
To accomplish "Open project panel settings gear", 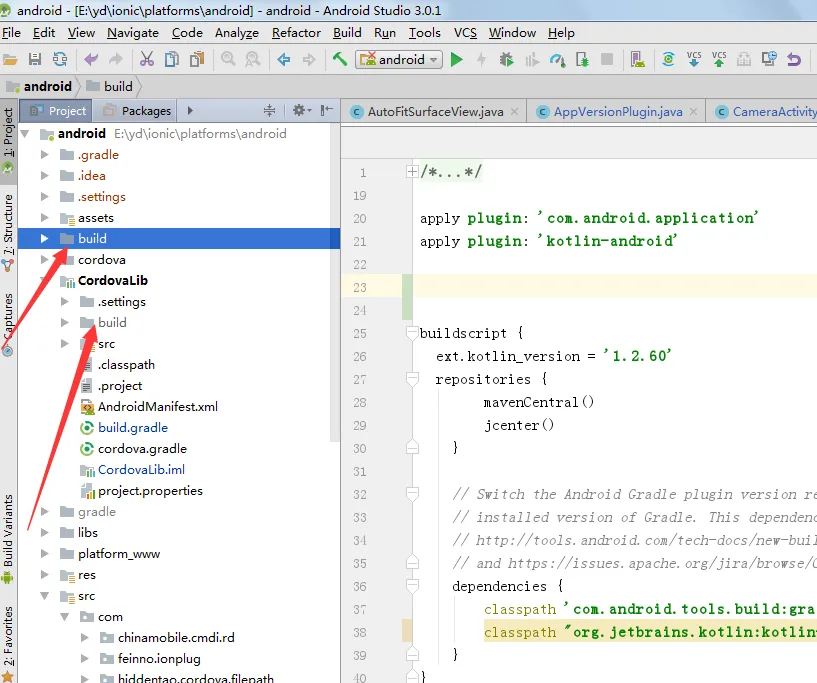I will [x=301, y=110].
